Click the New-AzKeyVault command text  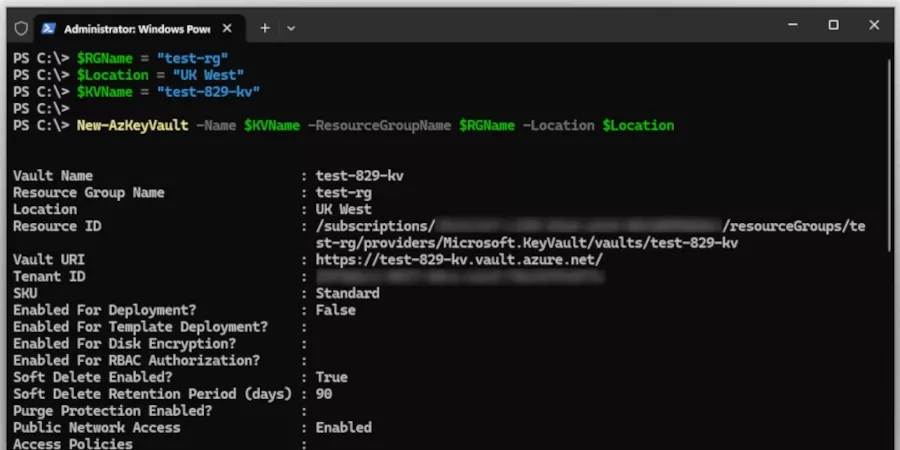coord(132,125)
